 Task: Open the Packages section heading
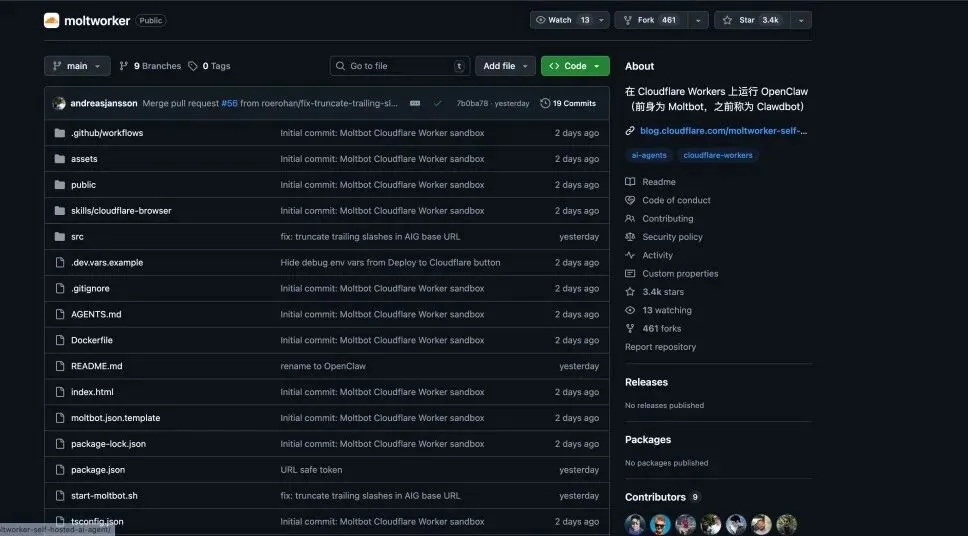[x=648, y=440]
